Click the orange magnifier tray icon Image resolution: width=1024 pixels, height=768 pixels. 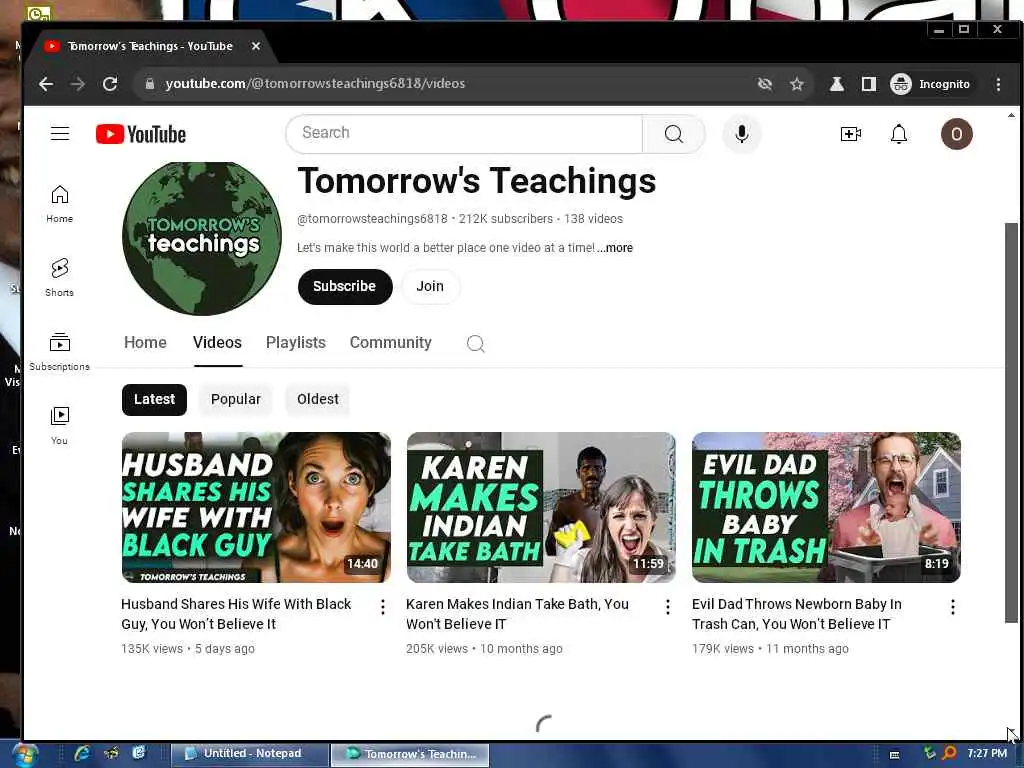coord(949,753)
